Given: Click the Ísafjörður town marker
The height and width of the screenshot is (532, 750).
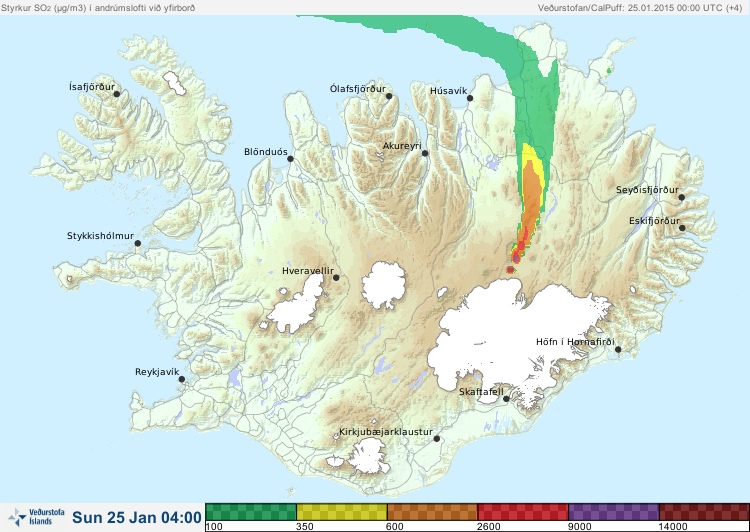Looking at the screenshot, I should coord(116,94).
